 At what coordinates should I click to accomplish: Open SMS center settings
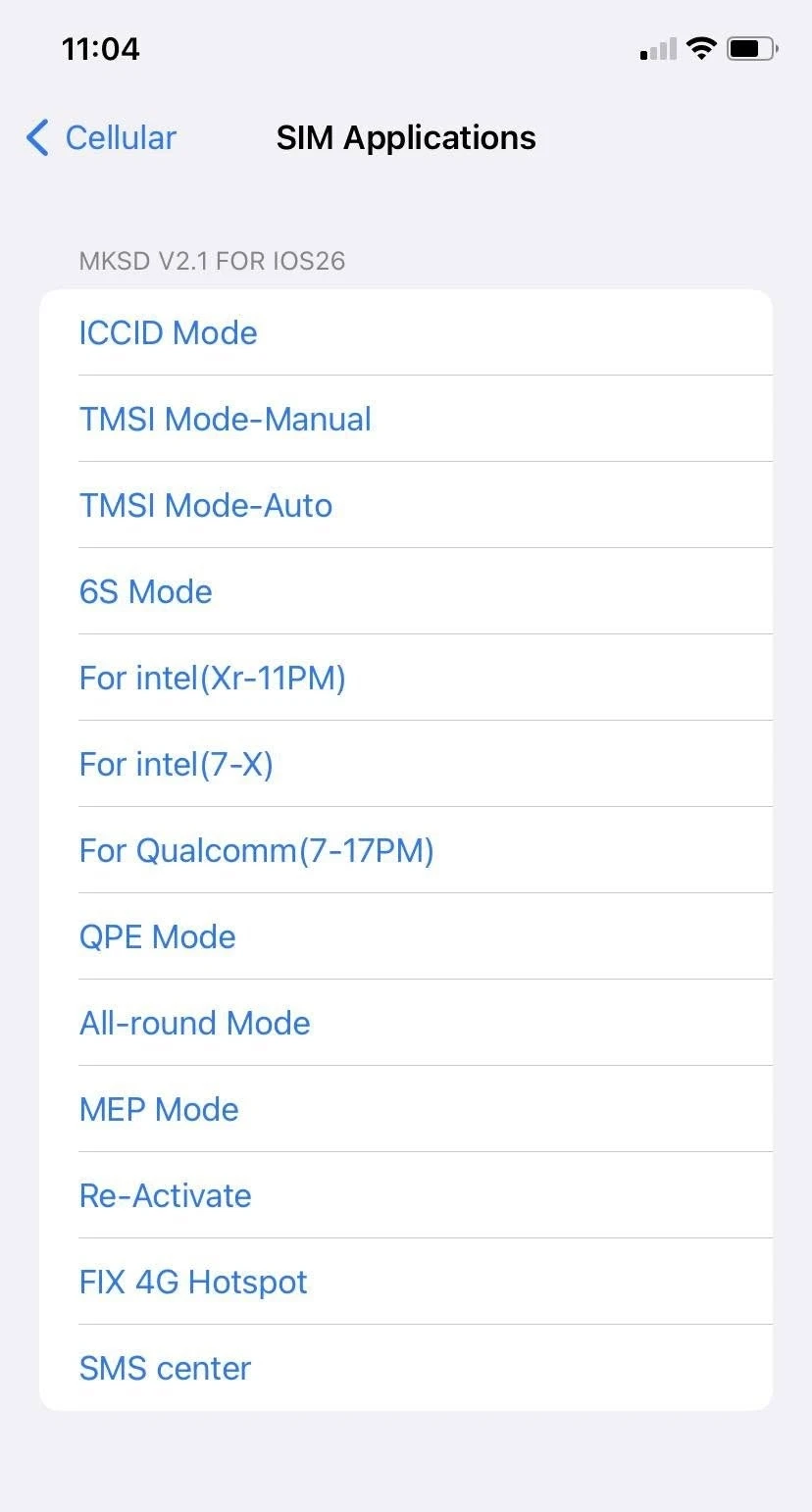(165, 1368)
